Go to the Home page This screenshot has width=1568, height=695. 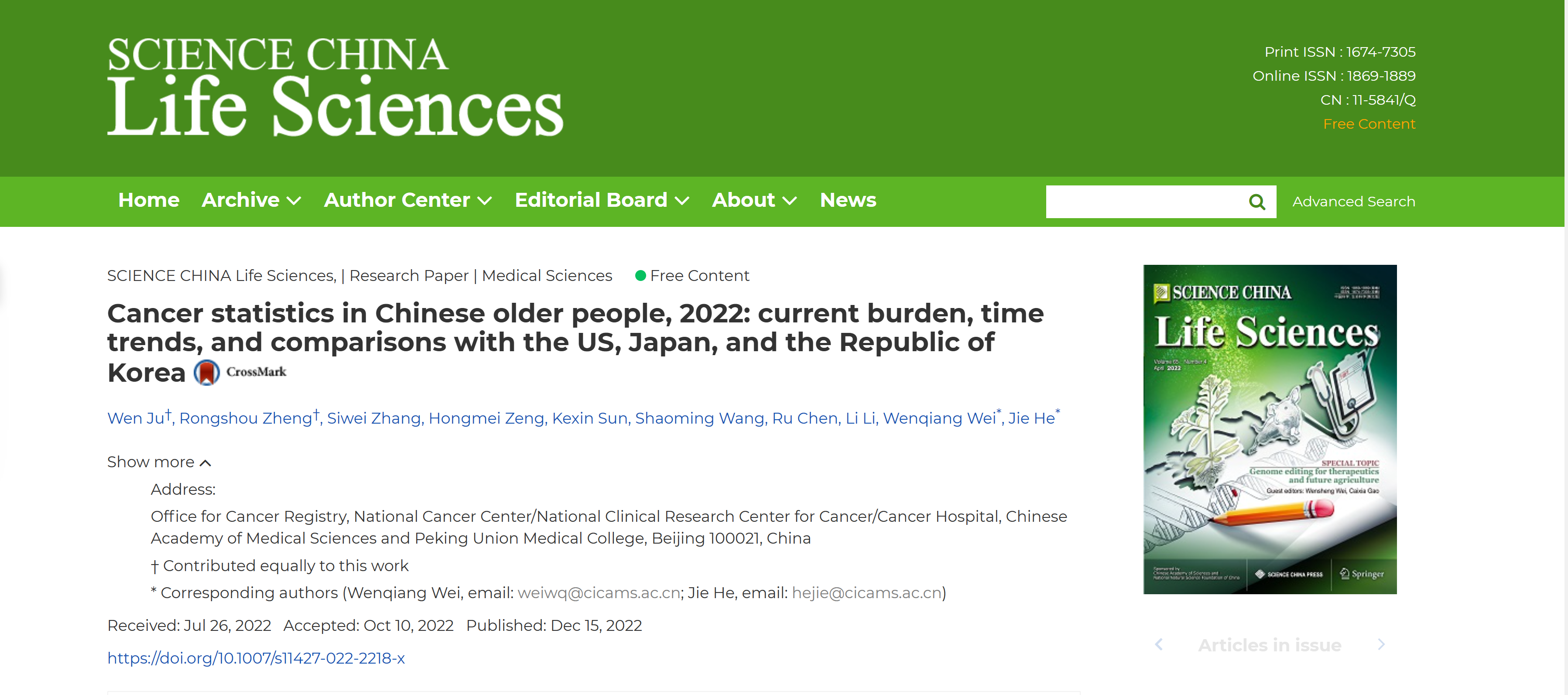click(x=148, y=200)
